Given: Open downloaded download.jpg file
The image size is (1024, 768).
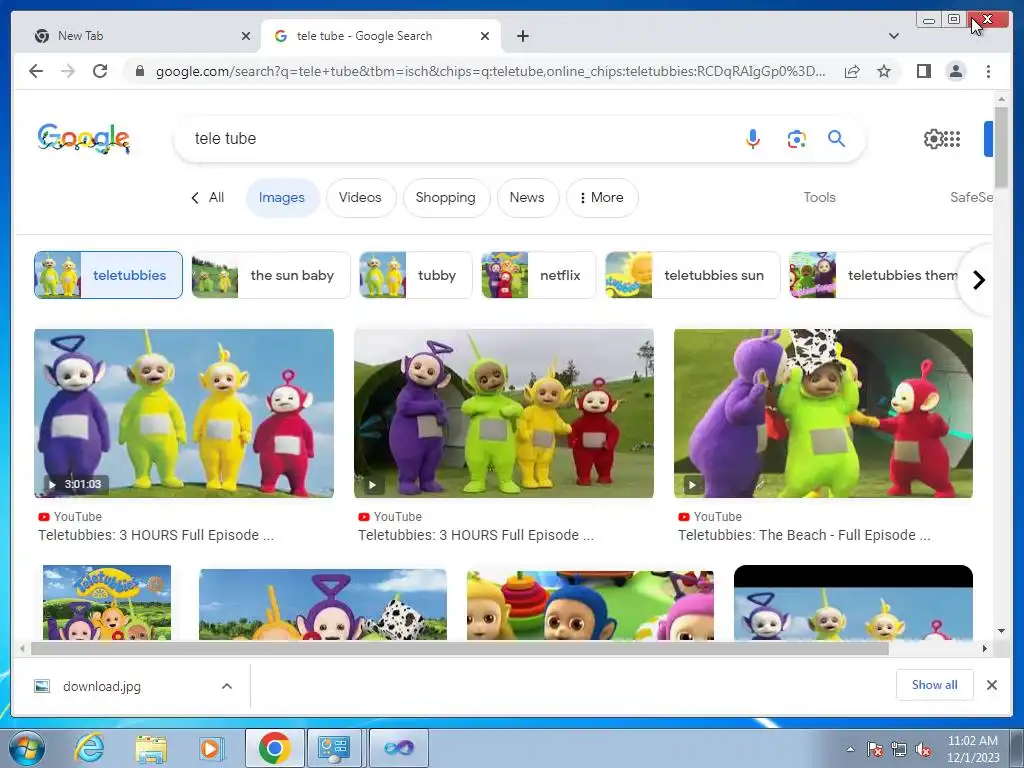Looking at the screenshot, I should point(101,686).
